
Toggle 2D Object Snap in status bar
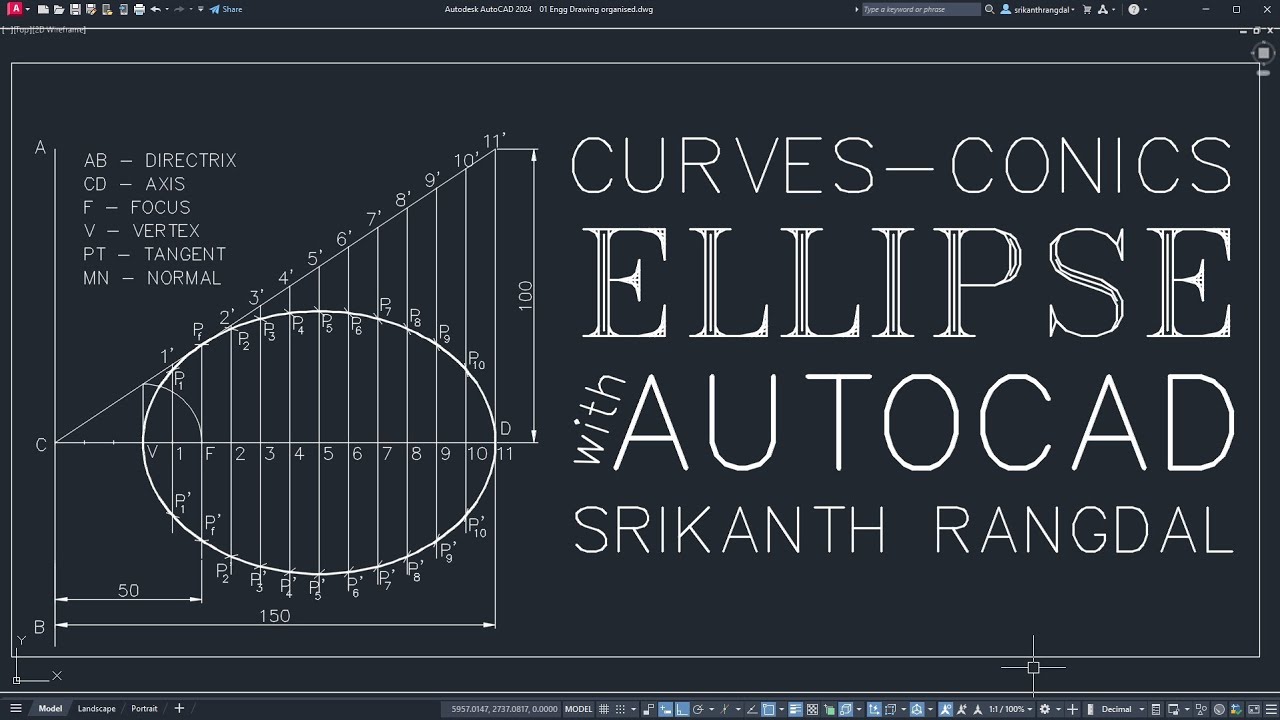768,709
